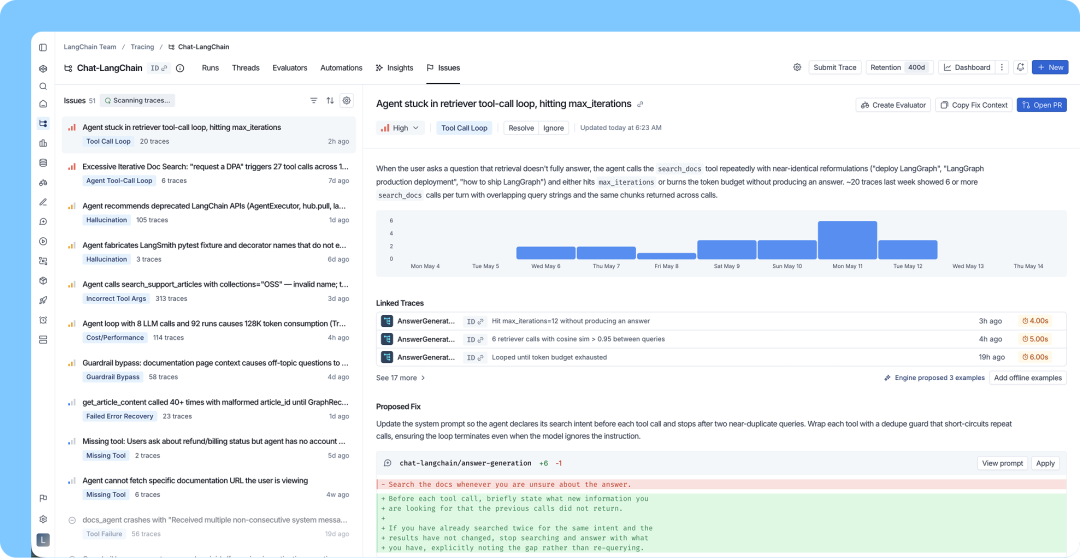
Task: Apply the proposed prompt fix
Action: (x=1046, y=463)
